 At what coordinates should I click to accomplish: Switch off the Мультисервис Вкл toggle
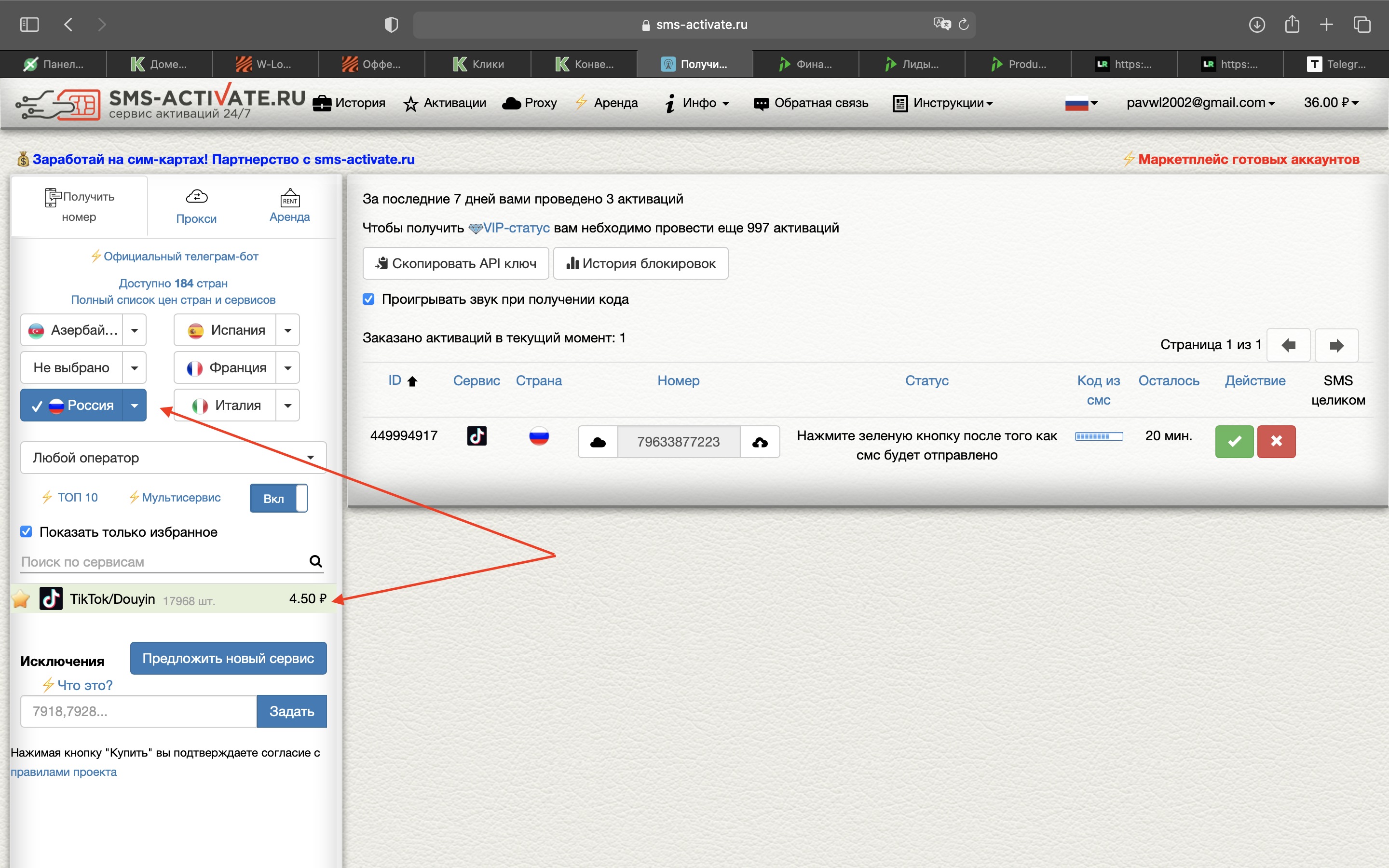tap(278, 498)
